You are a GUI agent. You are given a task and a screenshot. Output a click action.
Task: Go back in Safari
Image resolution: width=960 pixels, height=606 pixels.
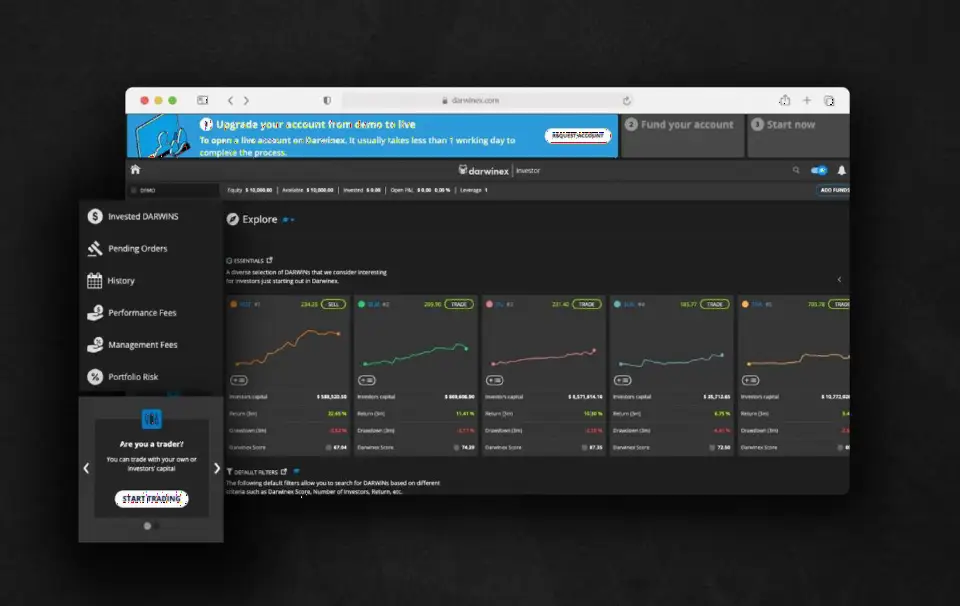tap(230, 100)
